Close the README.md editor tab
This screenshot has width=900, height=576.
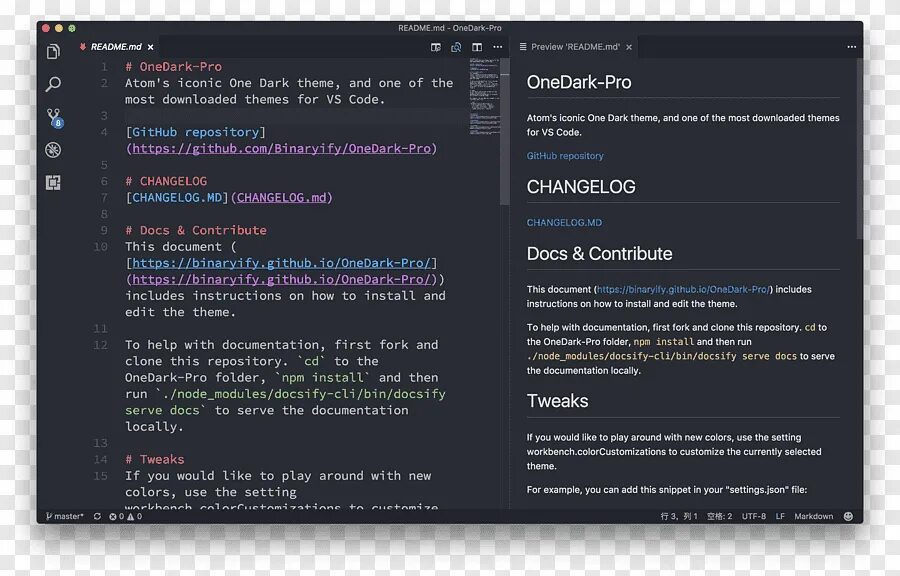(150, 47)
